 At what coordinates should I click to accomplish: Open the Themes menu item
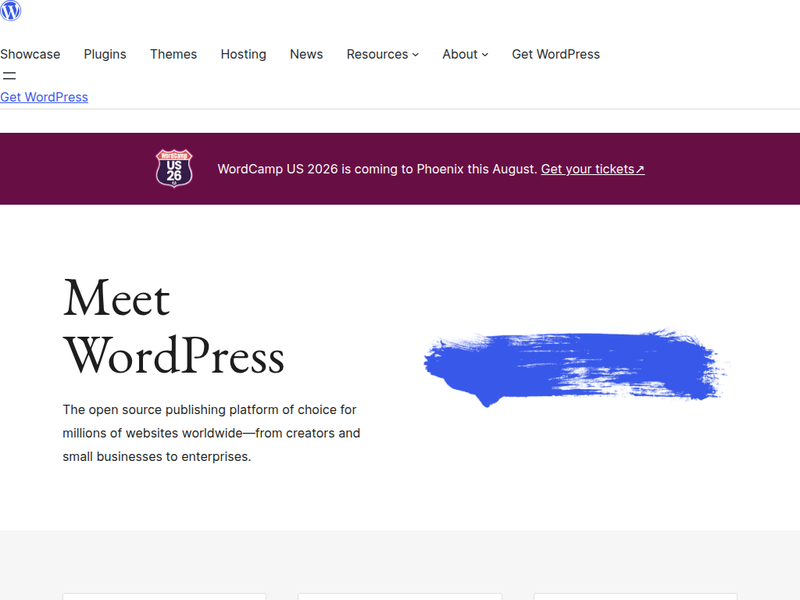(x=173, y=54)
